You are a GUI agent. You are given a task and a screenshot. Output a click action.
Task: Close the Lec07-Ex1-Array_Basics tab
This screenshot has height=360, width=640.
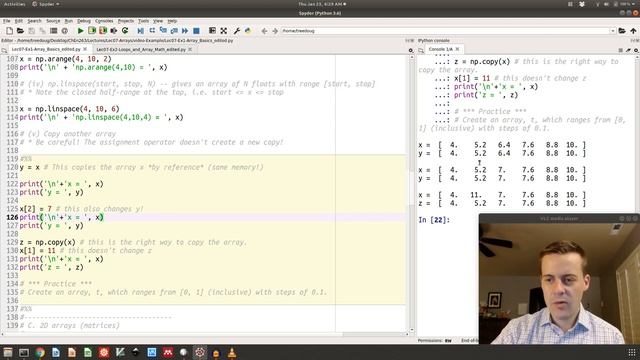[85, 49]
